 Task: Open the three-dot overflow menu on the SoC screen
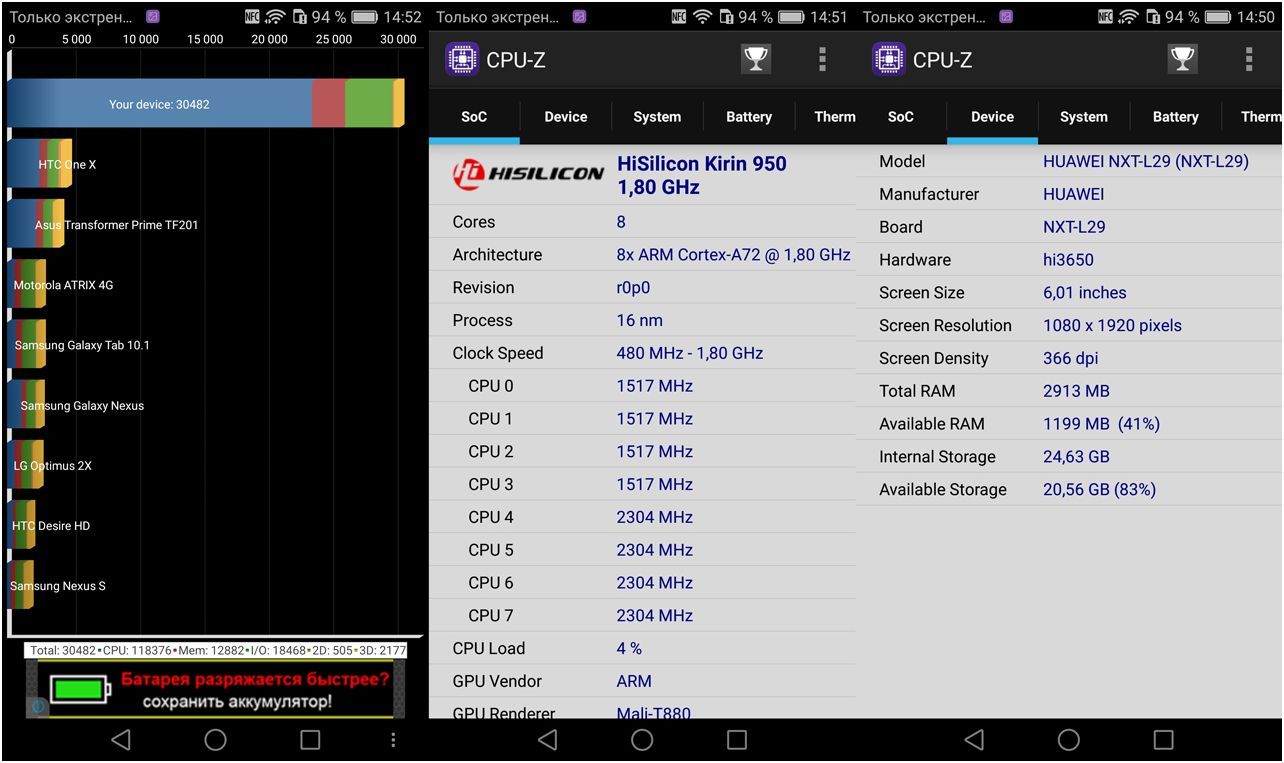tap(822, 60)
